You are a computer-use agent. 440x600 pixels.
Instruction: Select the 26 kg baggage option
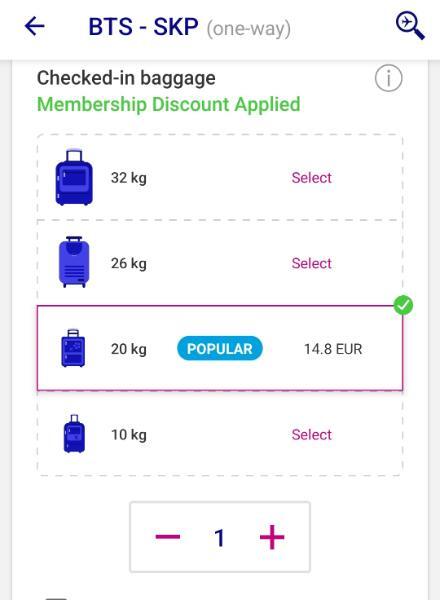[x=311, y=263]
